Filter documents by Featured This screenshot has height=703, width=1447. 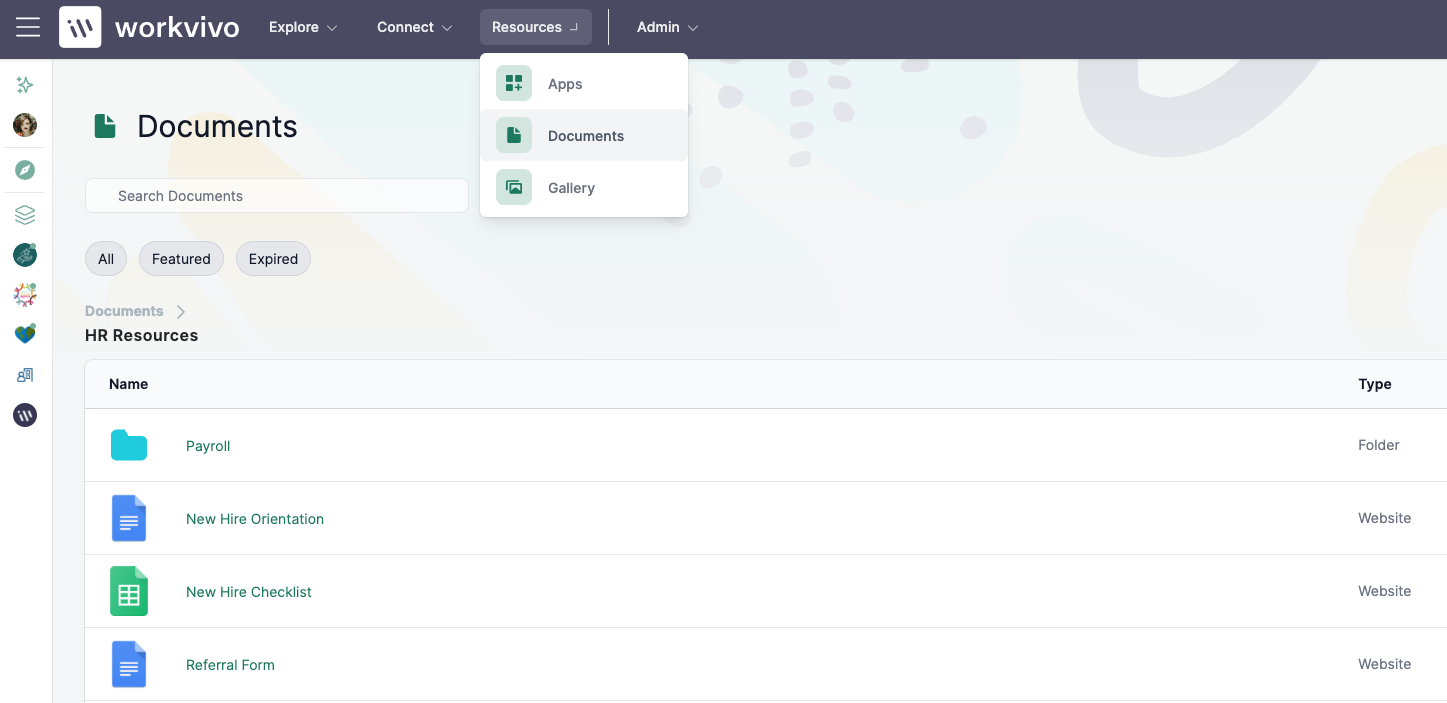(181, 259)
